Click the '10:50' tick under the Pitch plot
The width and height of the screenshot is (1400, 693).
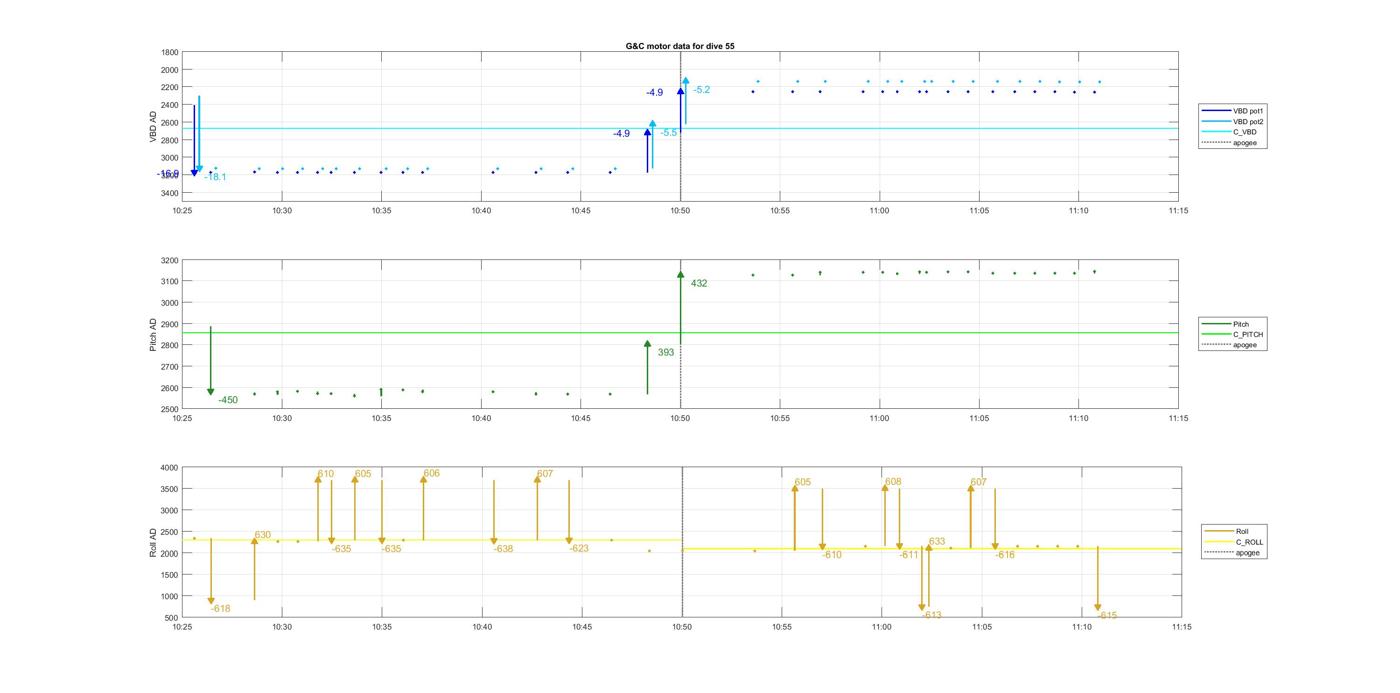tap(680, 419)
